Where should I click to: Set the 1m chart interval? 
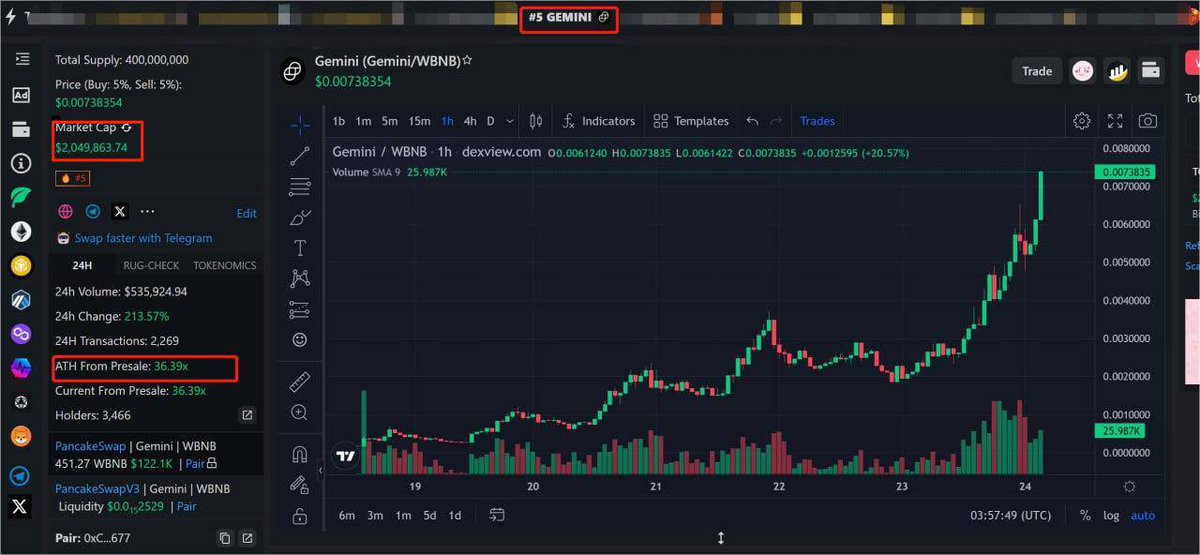pyautogui.click(x=364, y=121)
